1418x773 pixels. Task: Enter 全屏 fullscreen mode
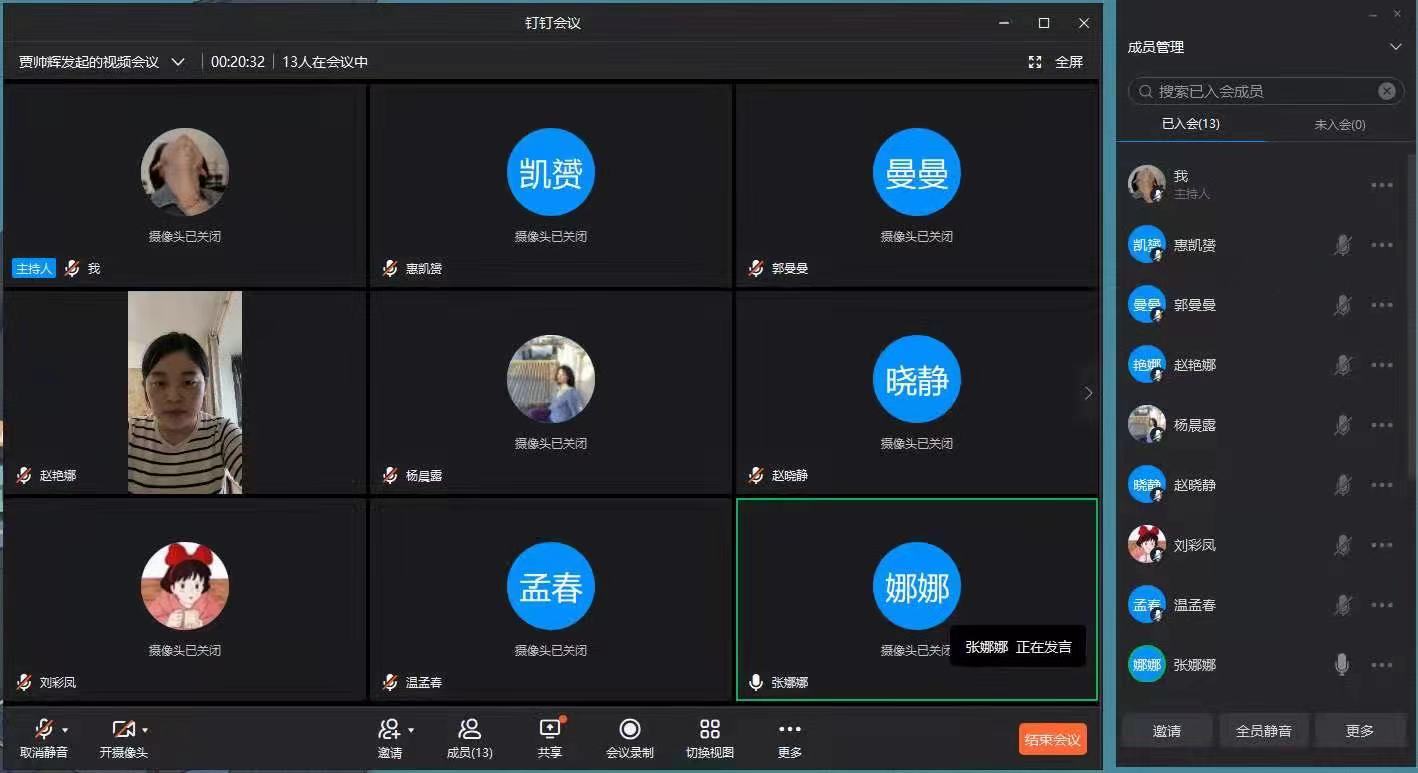pyautogui.click(x=1057, y=62)
